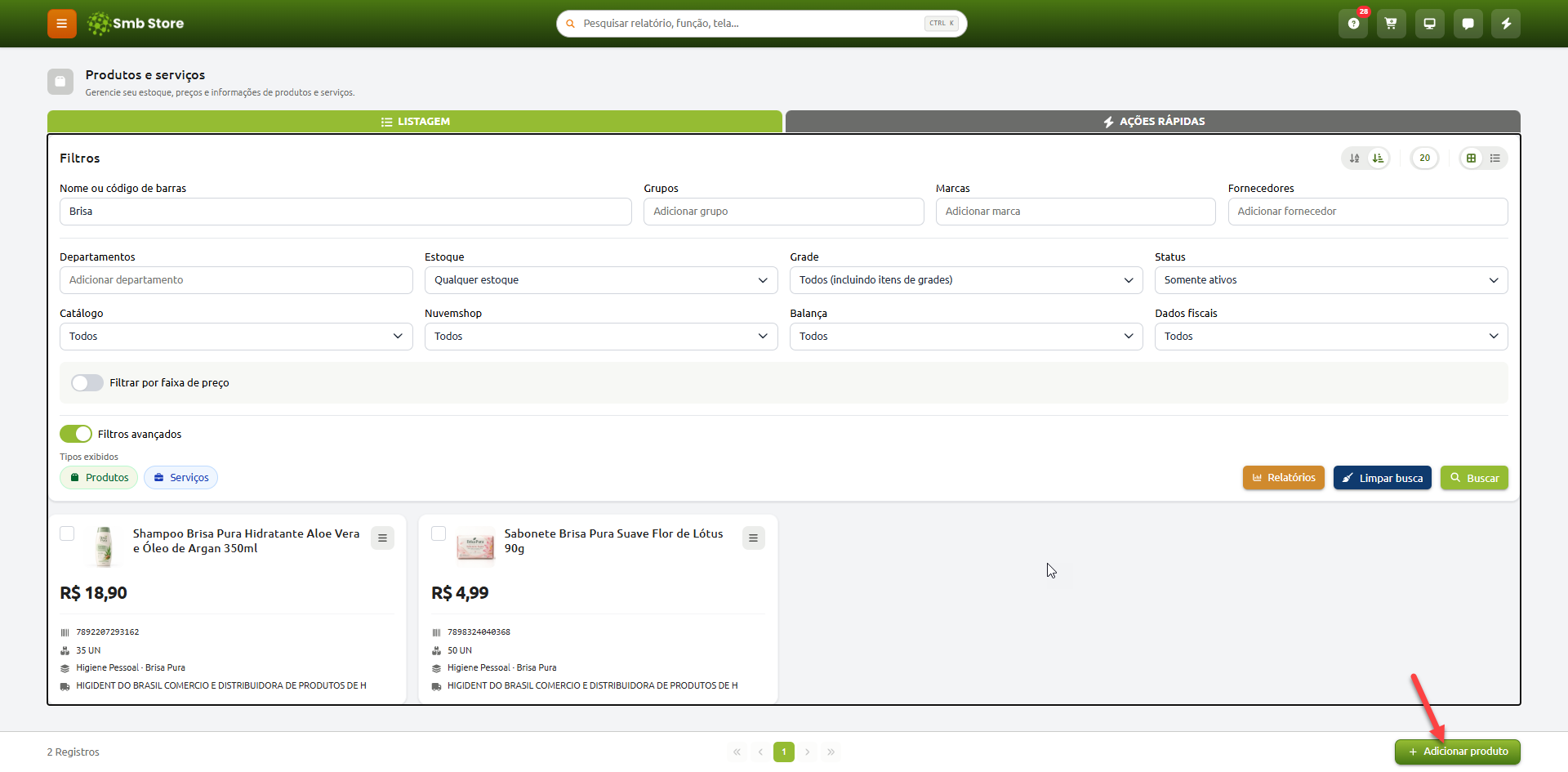Sort results ascending with sort icon
The width and height of the screenshot is (1568, 772).
[1355, 158]
